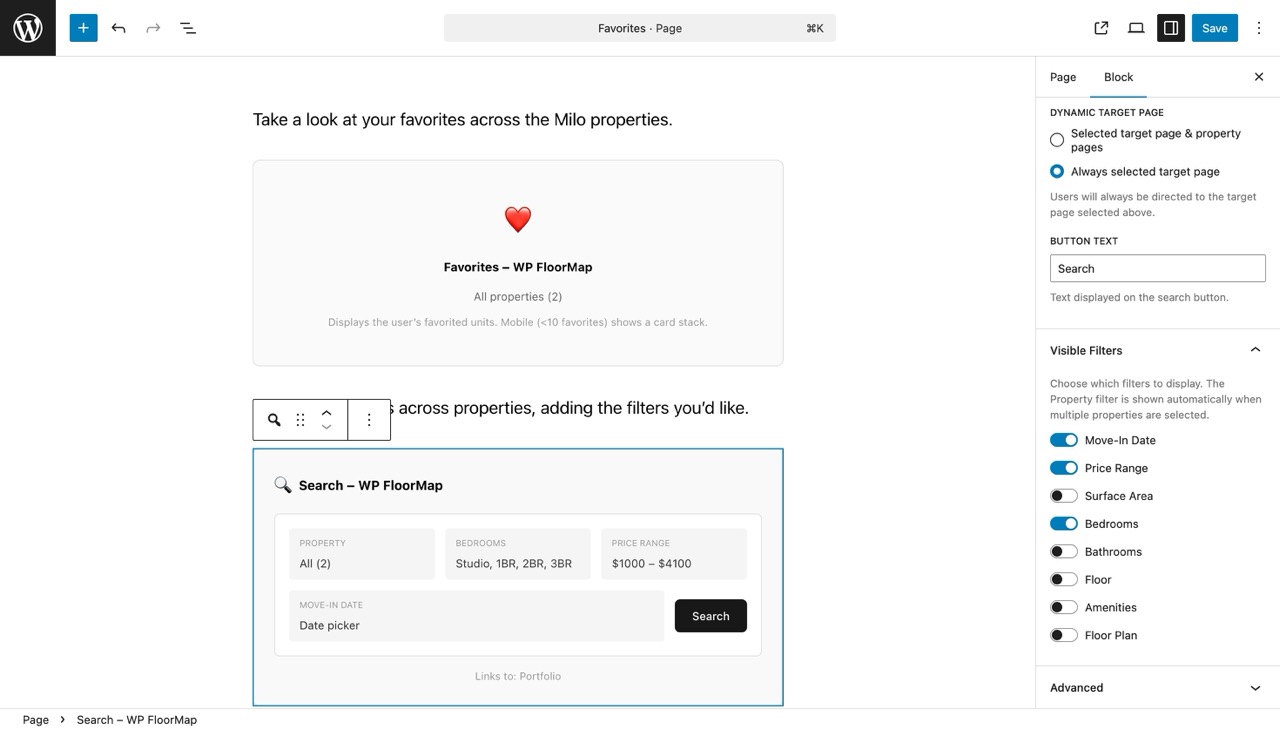Open the Document Overview list icon
This screenshot has width=1280, height=730.
coord(187,27)
